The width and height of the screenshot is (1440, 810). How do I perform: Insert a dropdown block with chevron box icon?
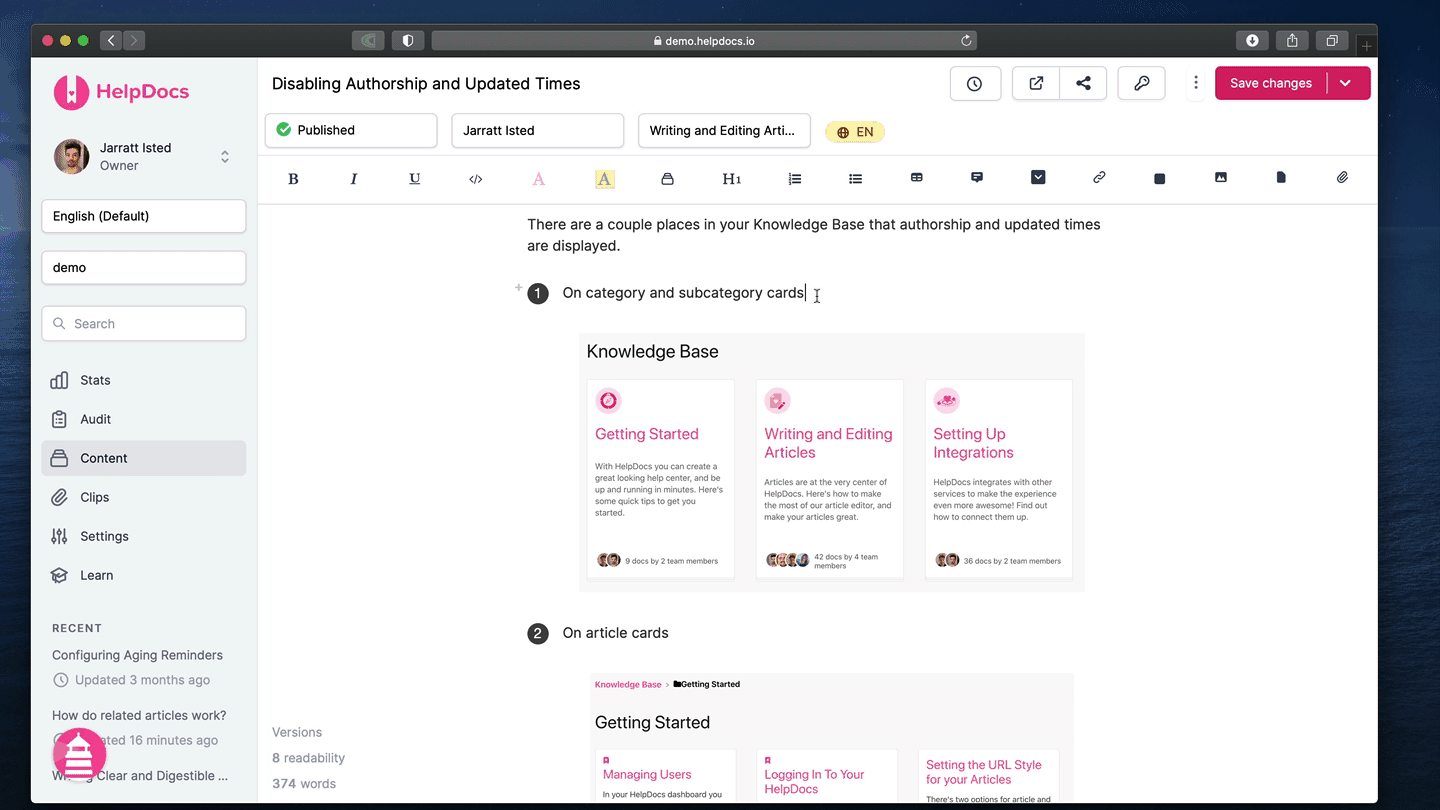(x=1038, y=177)
